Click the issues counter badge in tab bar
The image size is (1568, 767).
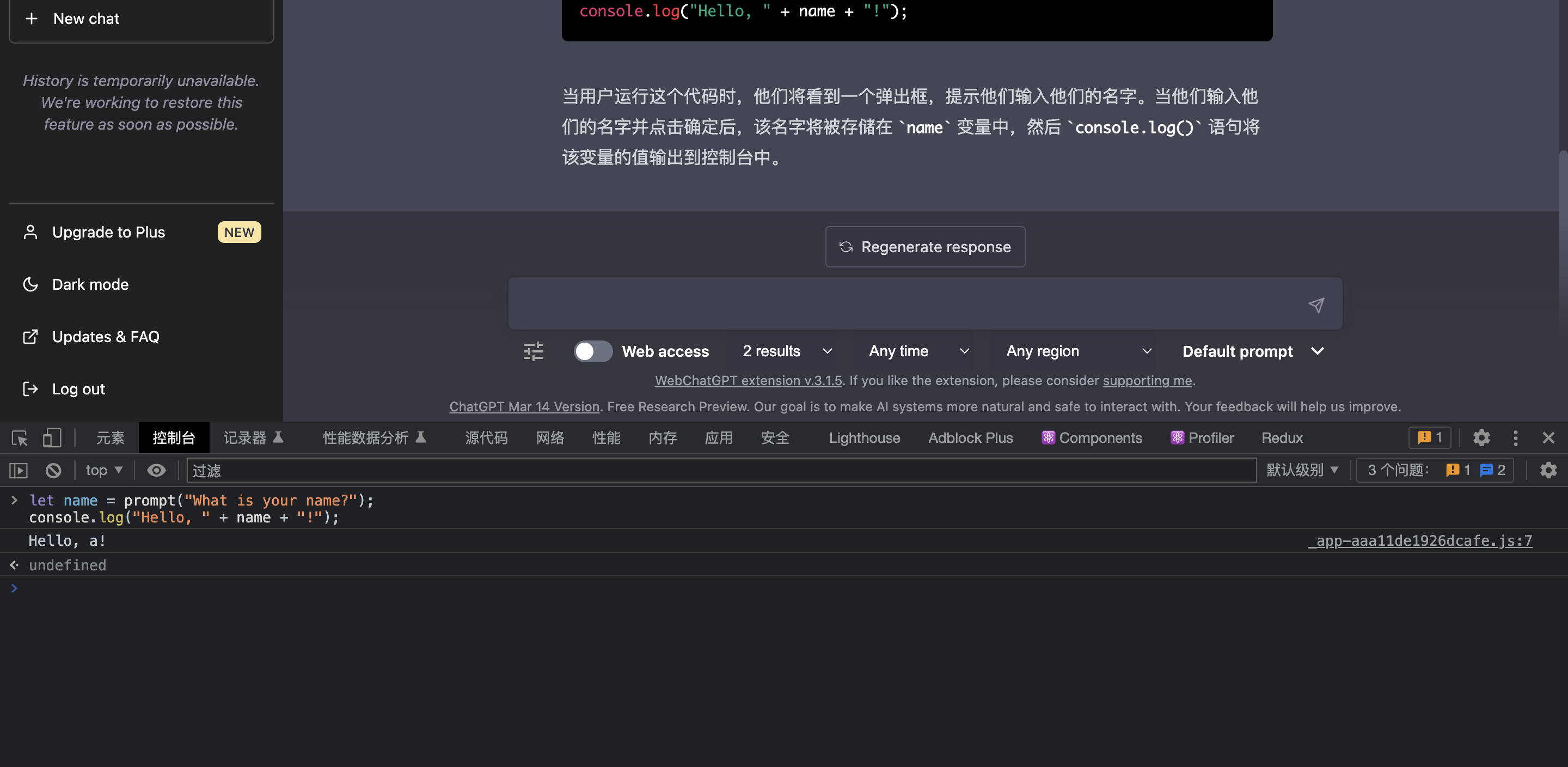(1429, 437)
